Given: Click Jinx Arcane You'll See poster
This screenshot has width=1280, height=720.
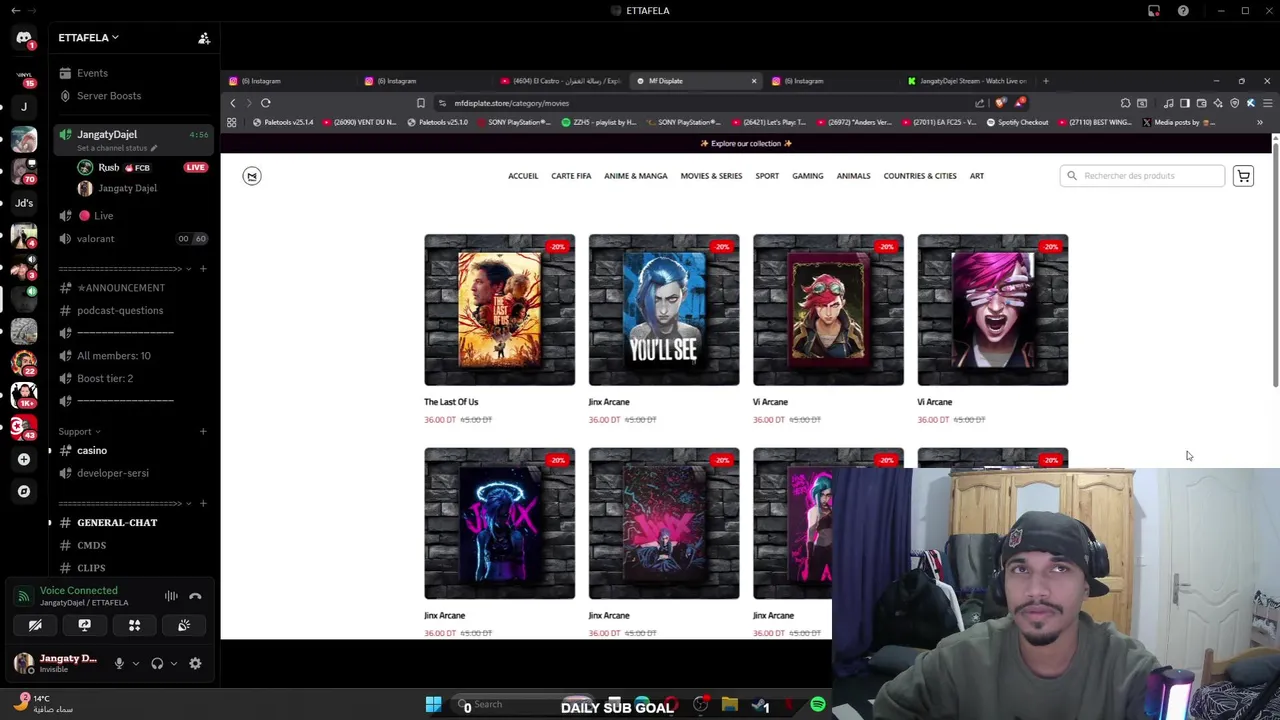Looking at the screenshot, I should click(664, 310).
